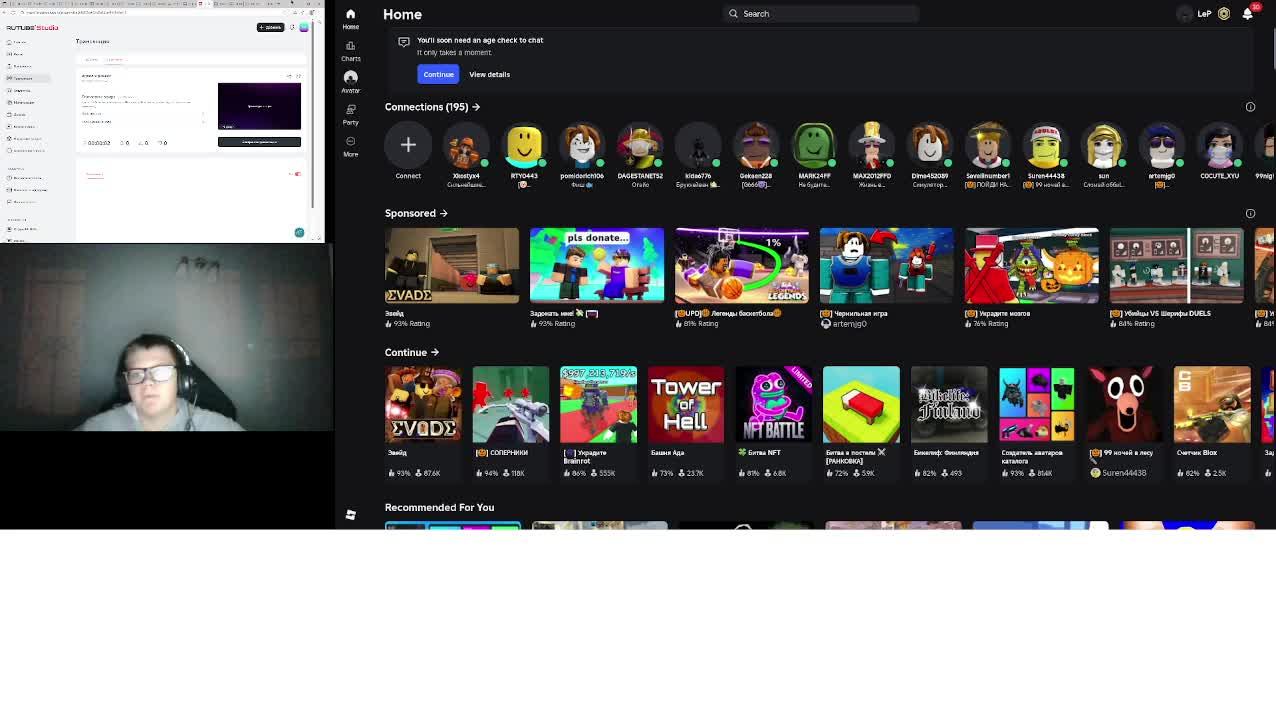Viewport: 1276px width, 718px height.
Task: Open friend COCUTE_XYU's avatar
Action: click(x=1220, y=145)
